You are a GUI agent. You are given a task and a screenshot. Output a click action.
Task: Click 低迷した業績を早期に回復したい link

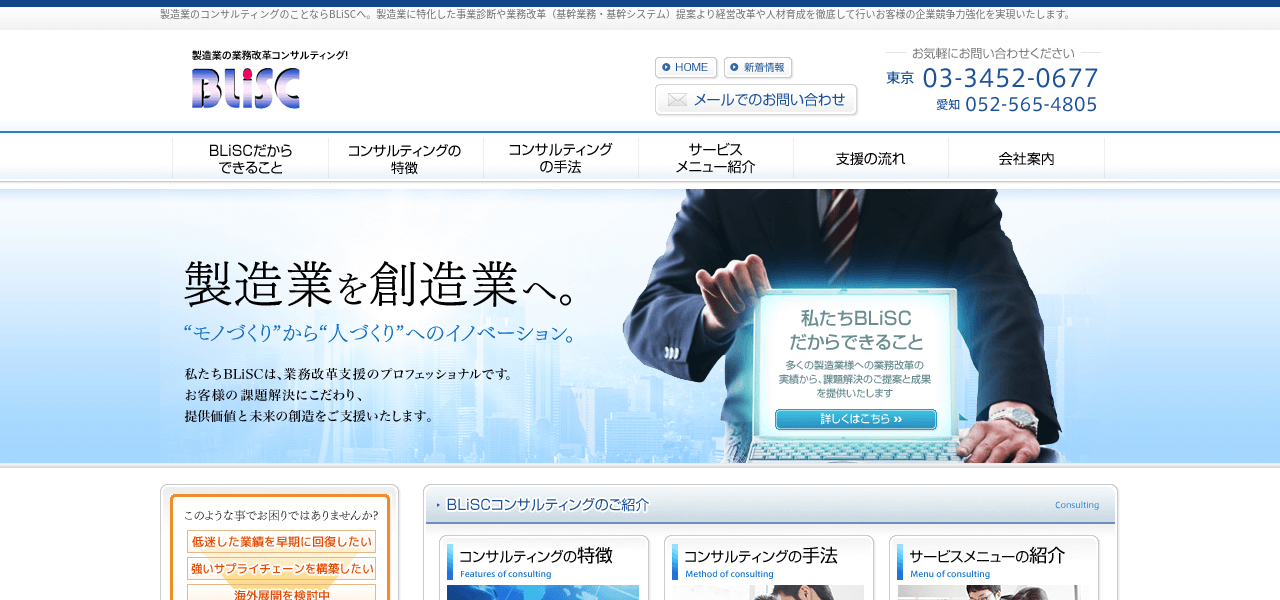tap(281, 542)
